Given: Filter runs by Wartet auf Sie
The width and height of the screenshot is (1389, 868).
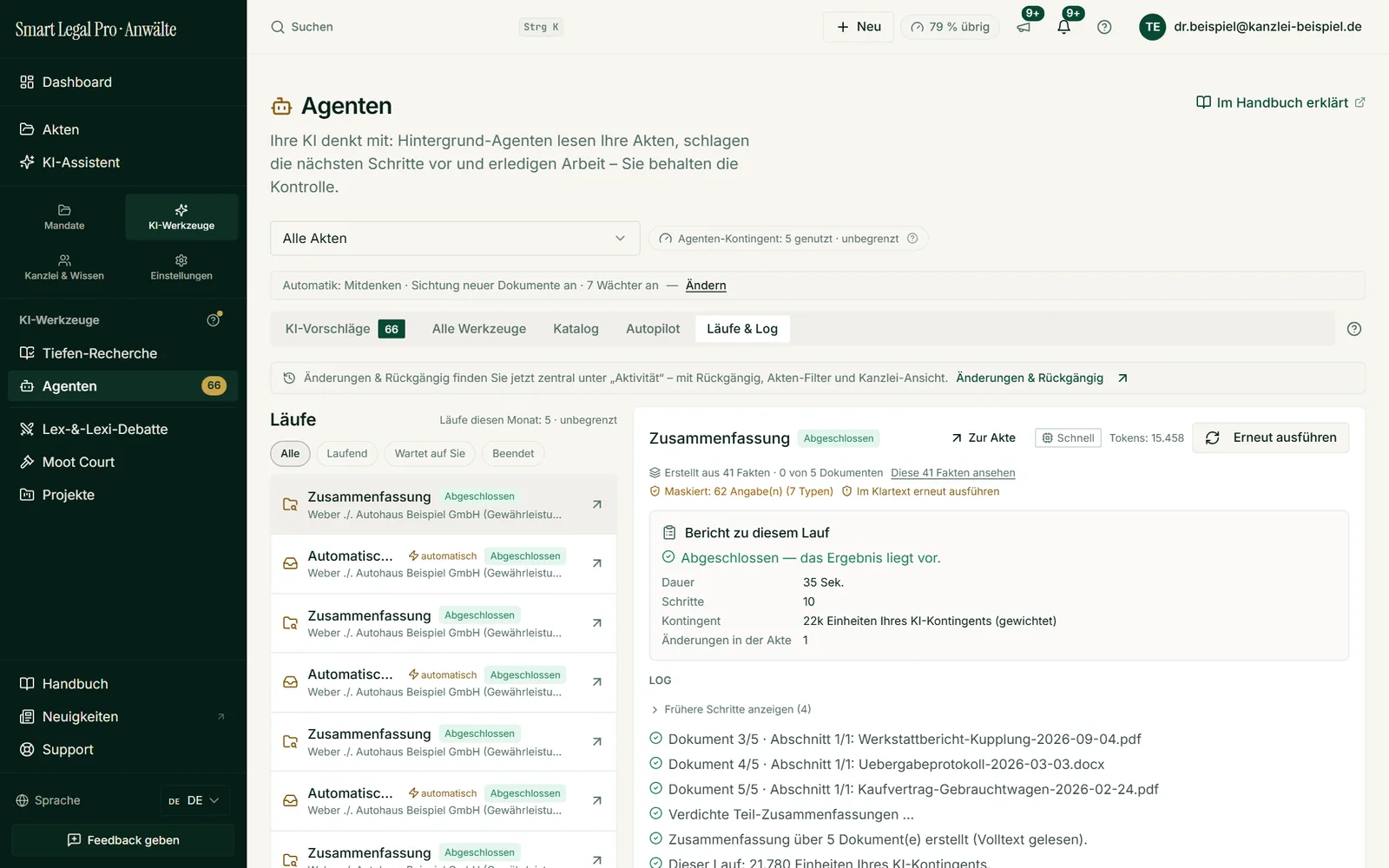Looking at the screenshot, I should click(x=430, y=454).
